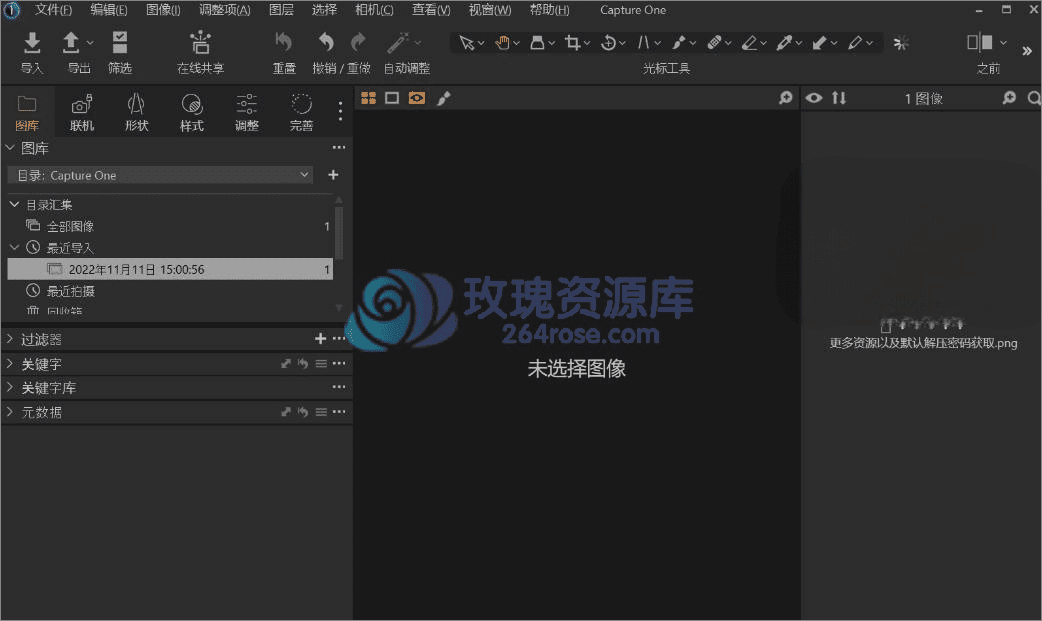Open Keyword Library three-dot options

339,387
